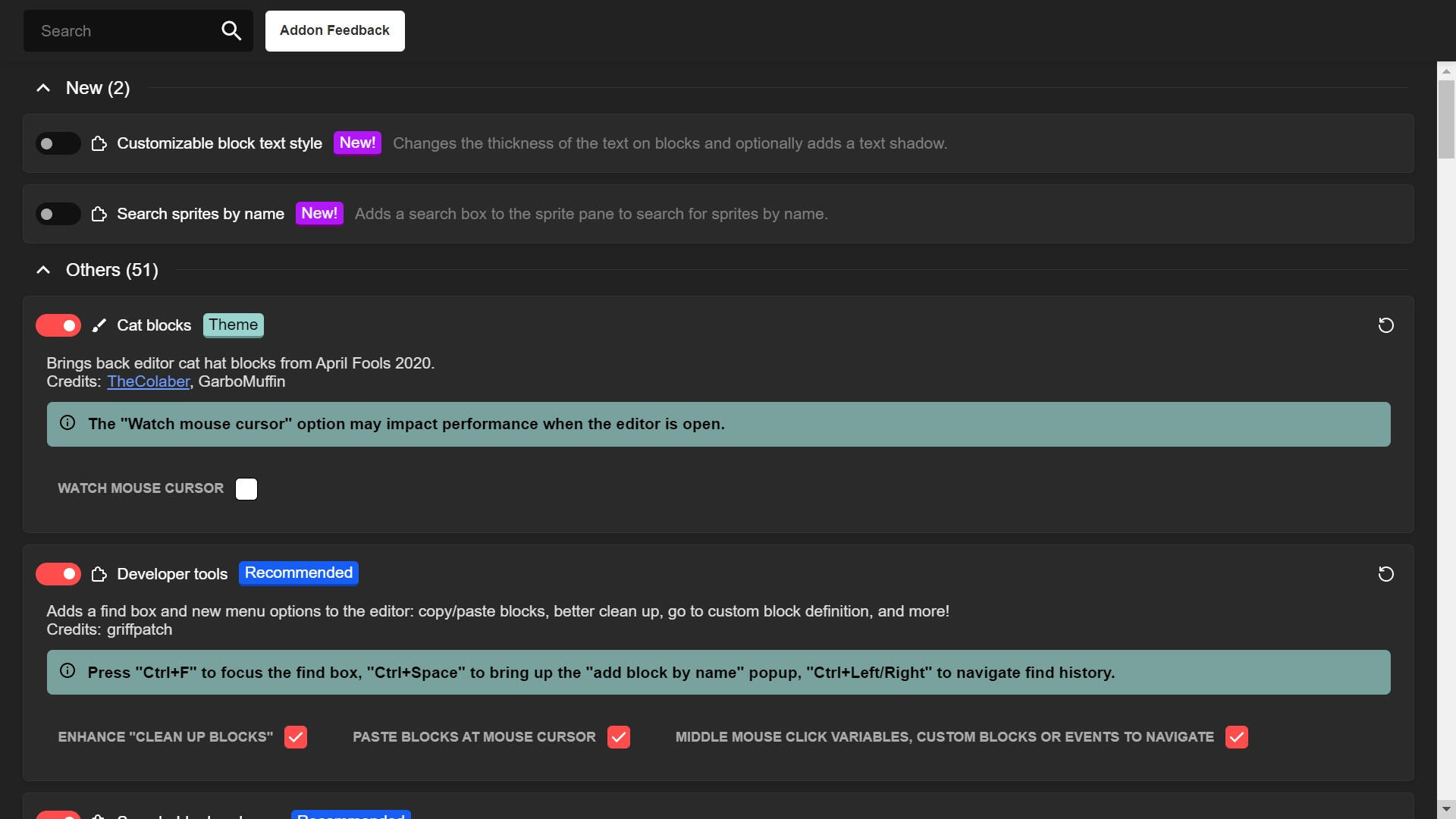1456x819 pixels.
Task: Uncheck Paste Blocks at Mouse Cursor
Action: pyautogui.click(x=618, y=737)
